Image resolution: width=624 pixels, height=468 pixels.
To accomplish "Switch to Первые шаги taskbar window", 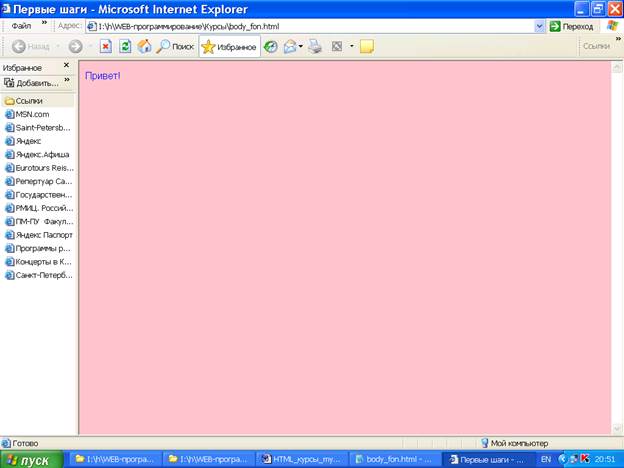I will pos(487,459).
